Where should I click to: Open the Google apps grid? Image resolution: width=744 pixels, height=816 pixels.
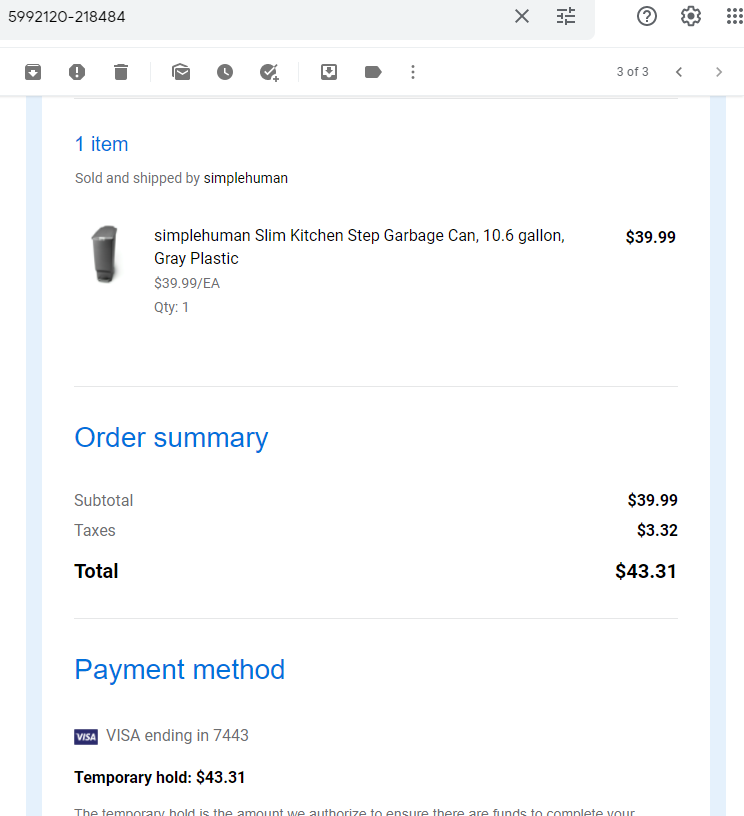[735, 16]
